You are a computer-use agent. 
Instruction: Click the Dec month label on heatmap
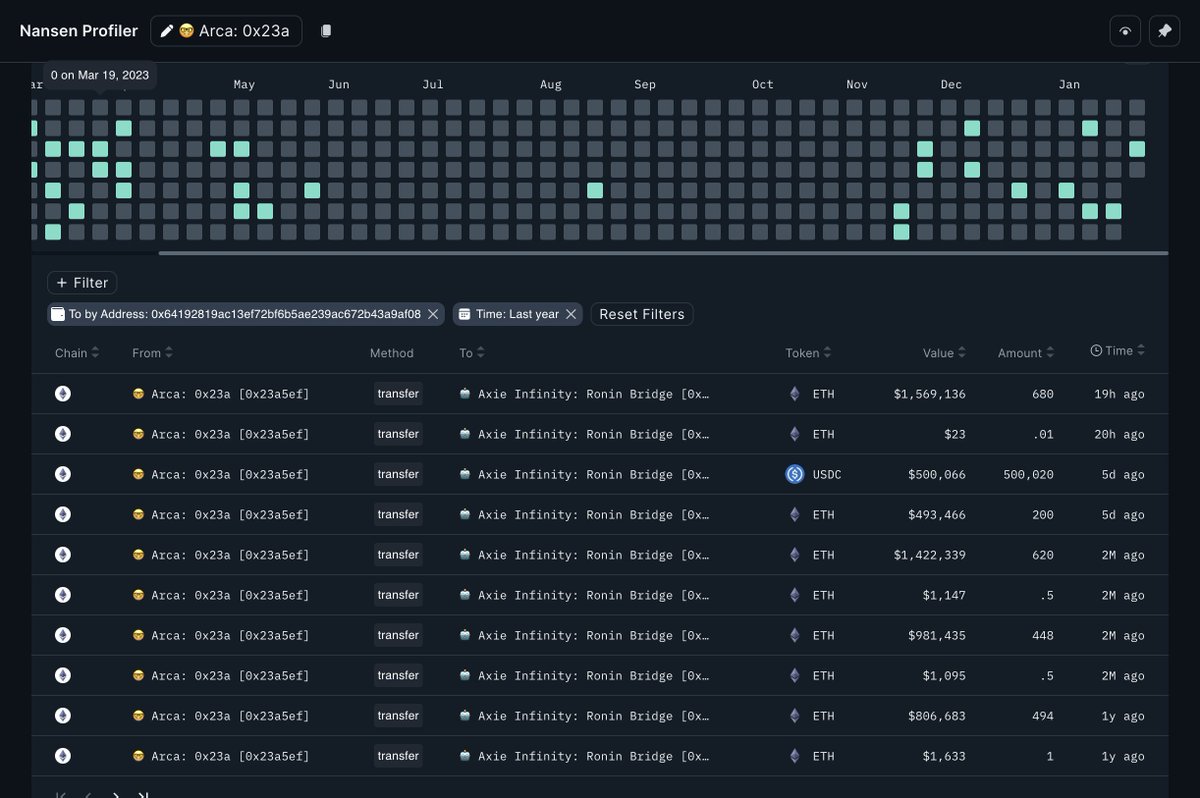[951, 85]
